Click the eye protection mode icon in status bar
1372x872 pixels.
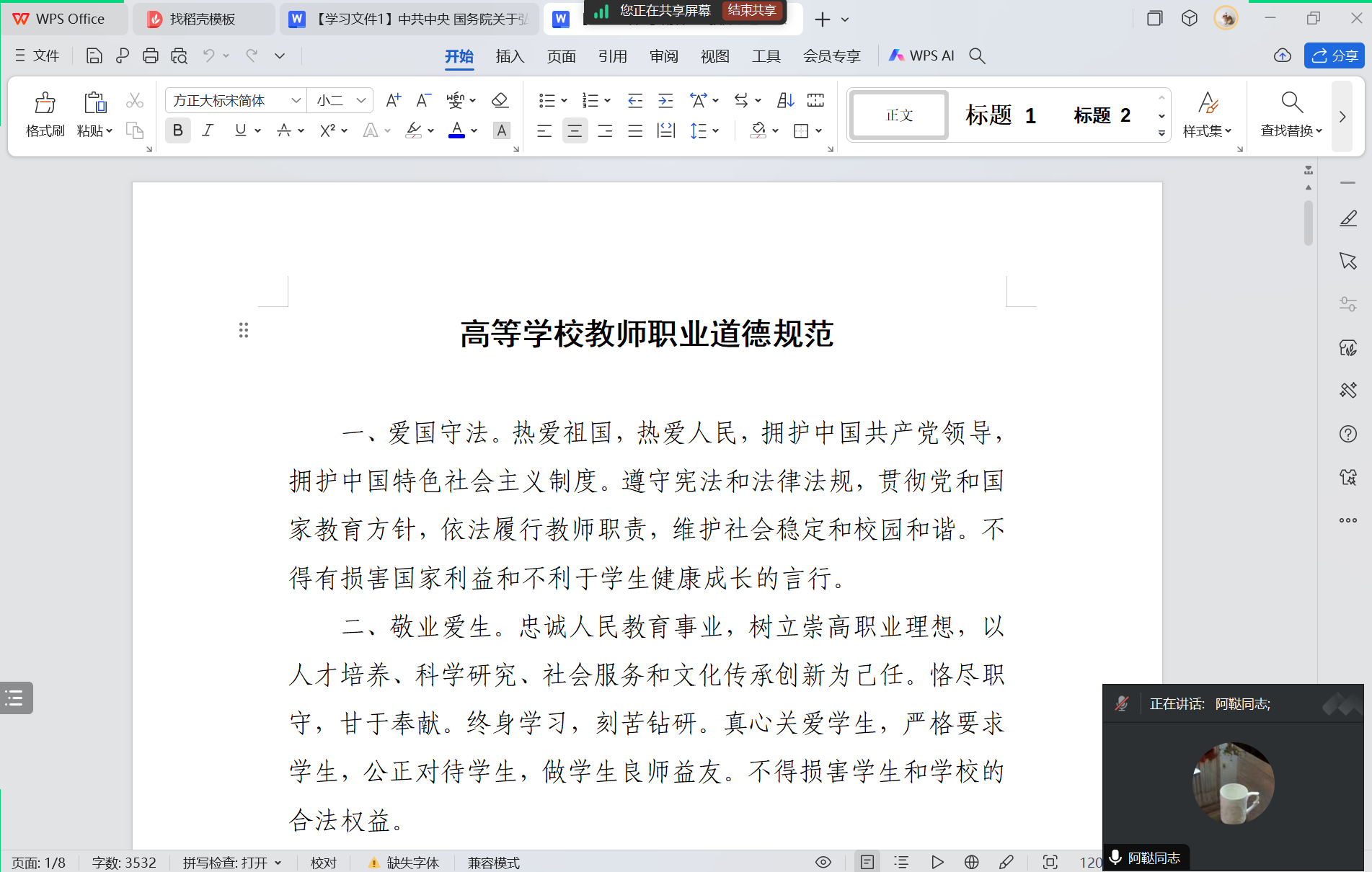point(823,862)
